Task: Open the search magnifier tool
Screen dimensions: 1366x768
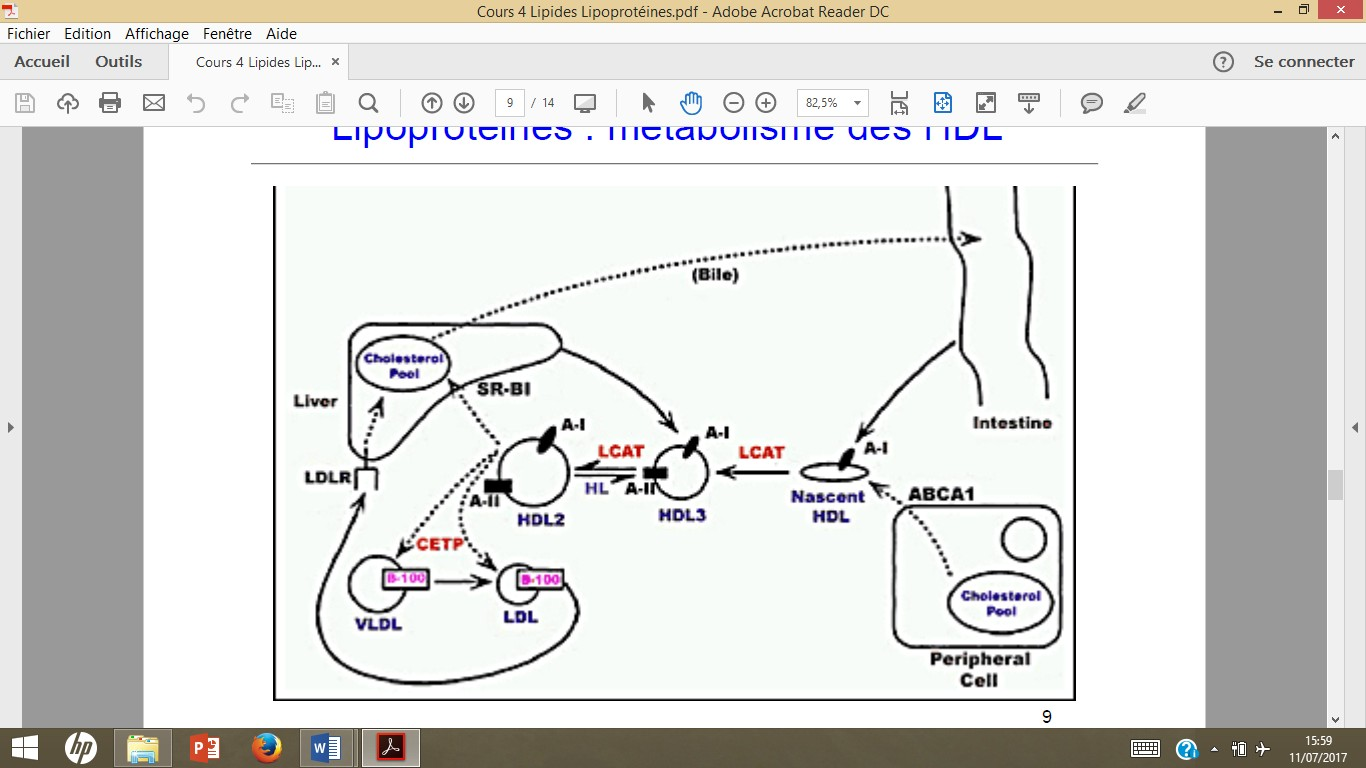Action: click(x=368, y=103)
